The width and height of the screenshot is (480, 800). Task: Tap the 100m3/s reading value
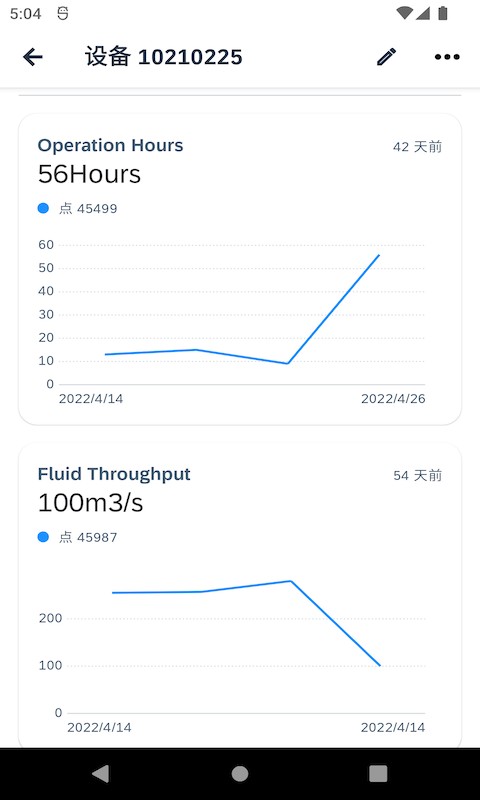pyautogui.click(x=90, y=503)
